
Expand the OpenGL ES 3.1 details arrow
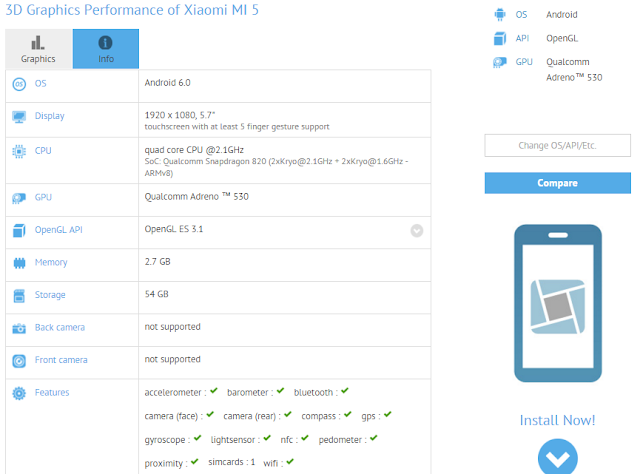pos(417,231)
